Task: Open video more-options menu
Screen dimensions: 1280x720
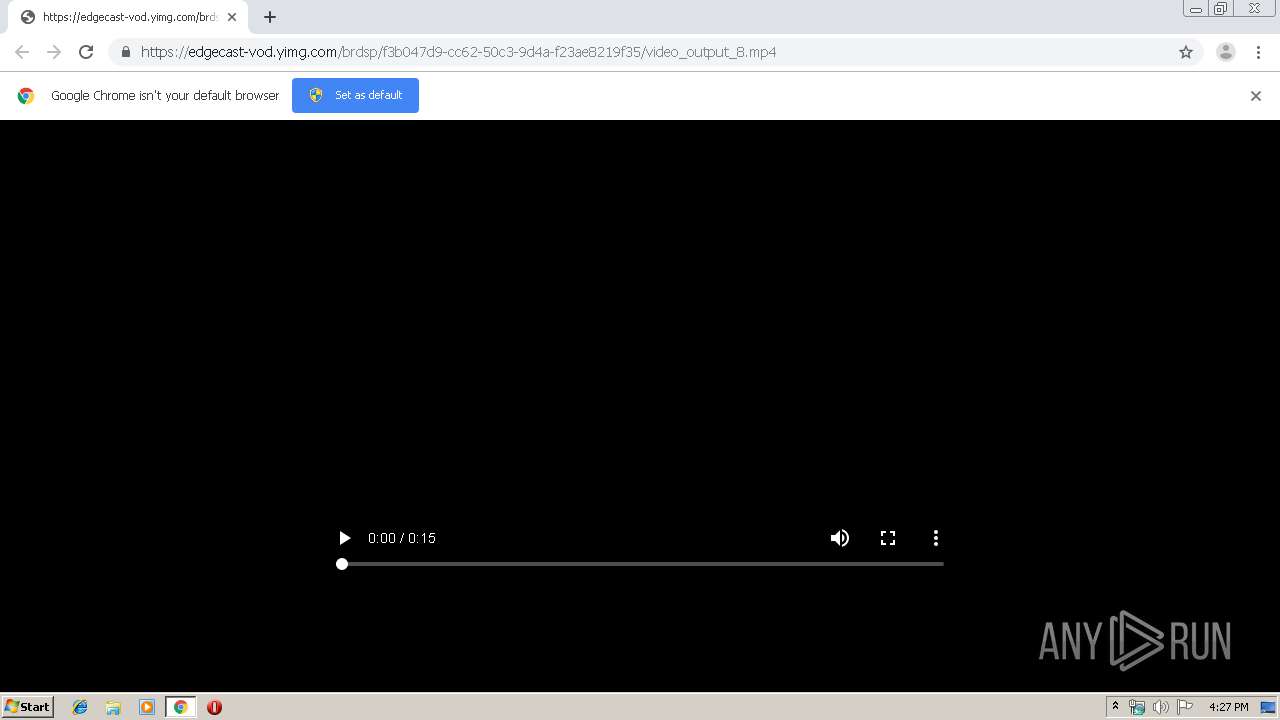Action: (936, 538)
